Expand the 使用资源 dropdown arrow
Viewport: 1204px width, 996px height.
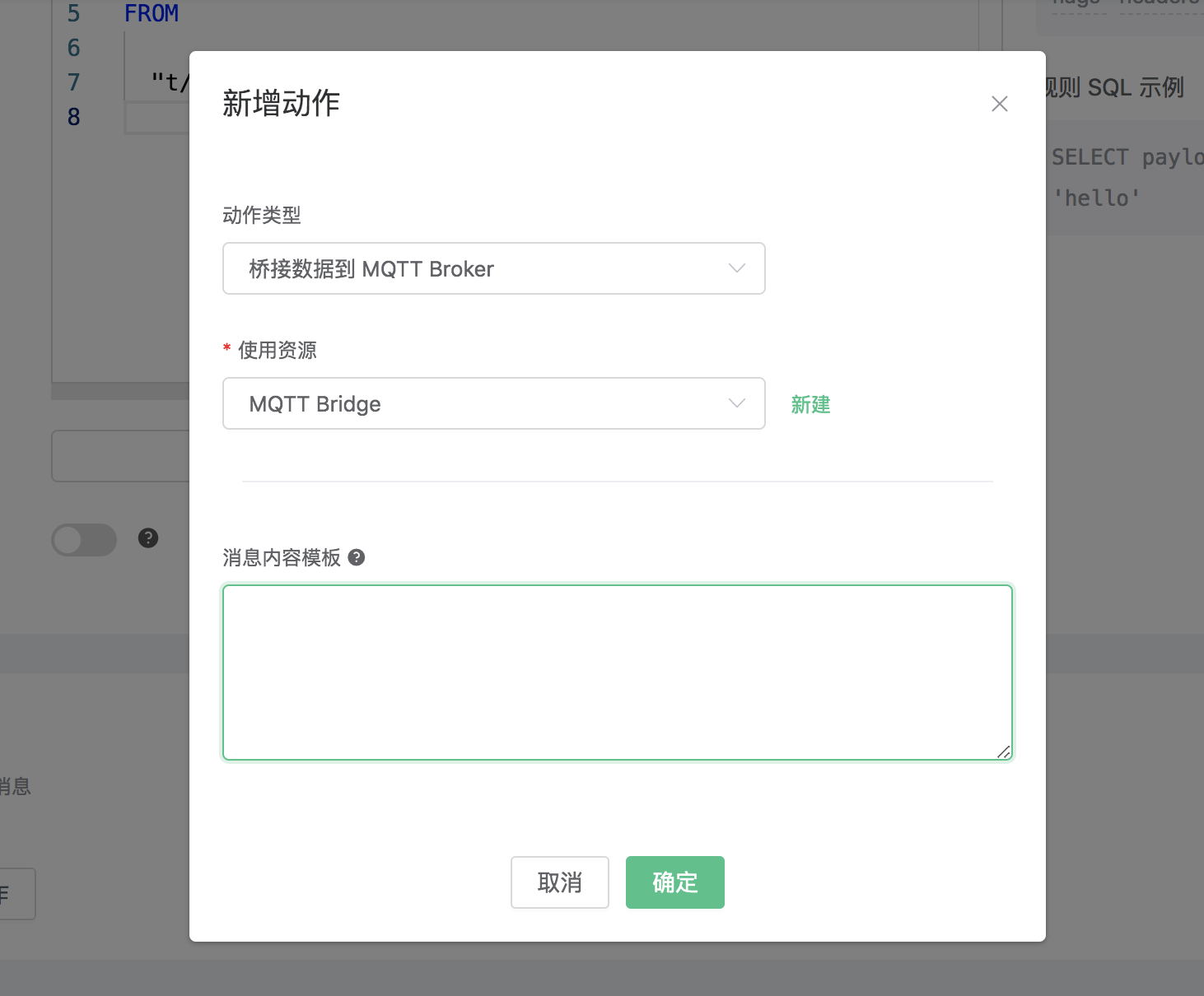[x=737, y=403]
